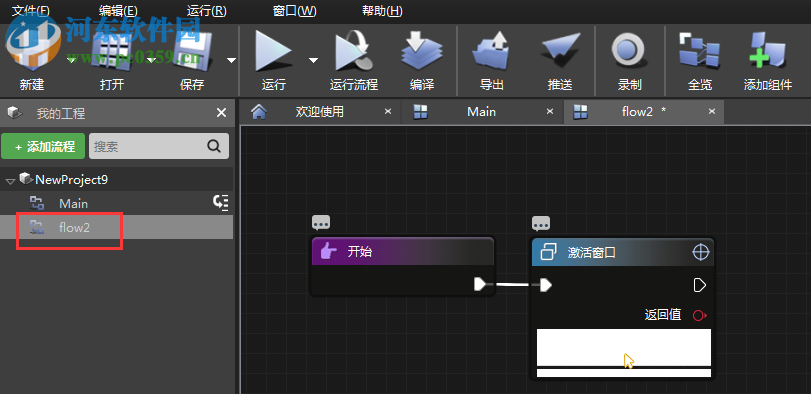Open the 运行(R) menu
Viewport: 811px width, 394px height.
coord(206,11)
